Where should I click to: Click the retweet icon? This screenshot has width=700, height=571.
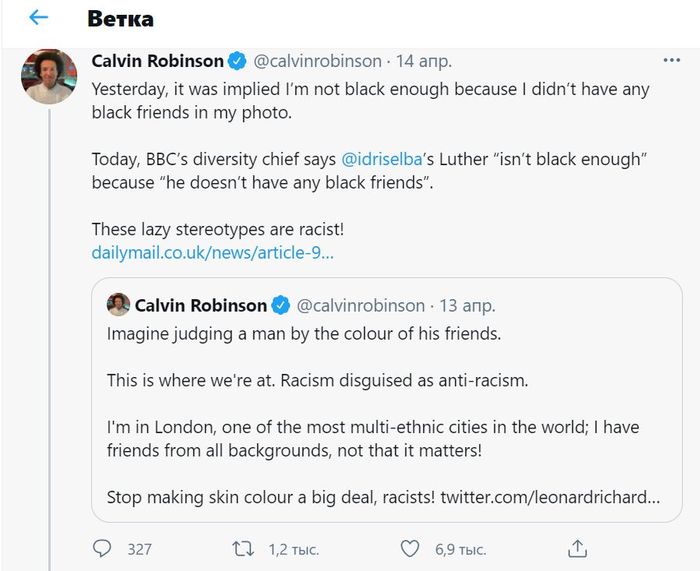pyautogui.click(x=243, y=548)
